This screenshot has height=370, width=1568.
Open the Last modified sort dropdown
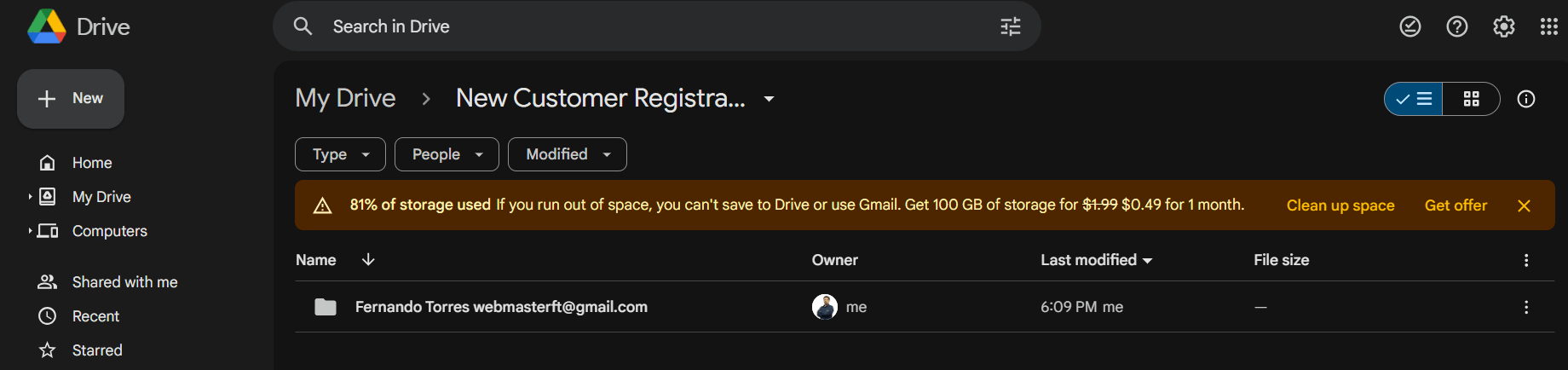(1147, 261)
